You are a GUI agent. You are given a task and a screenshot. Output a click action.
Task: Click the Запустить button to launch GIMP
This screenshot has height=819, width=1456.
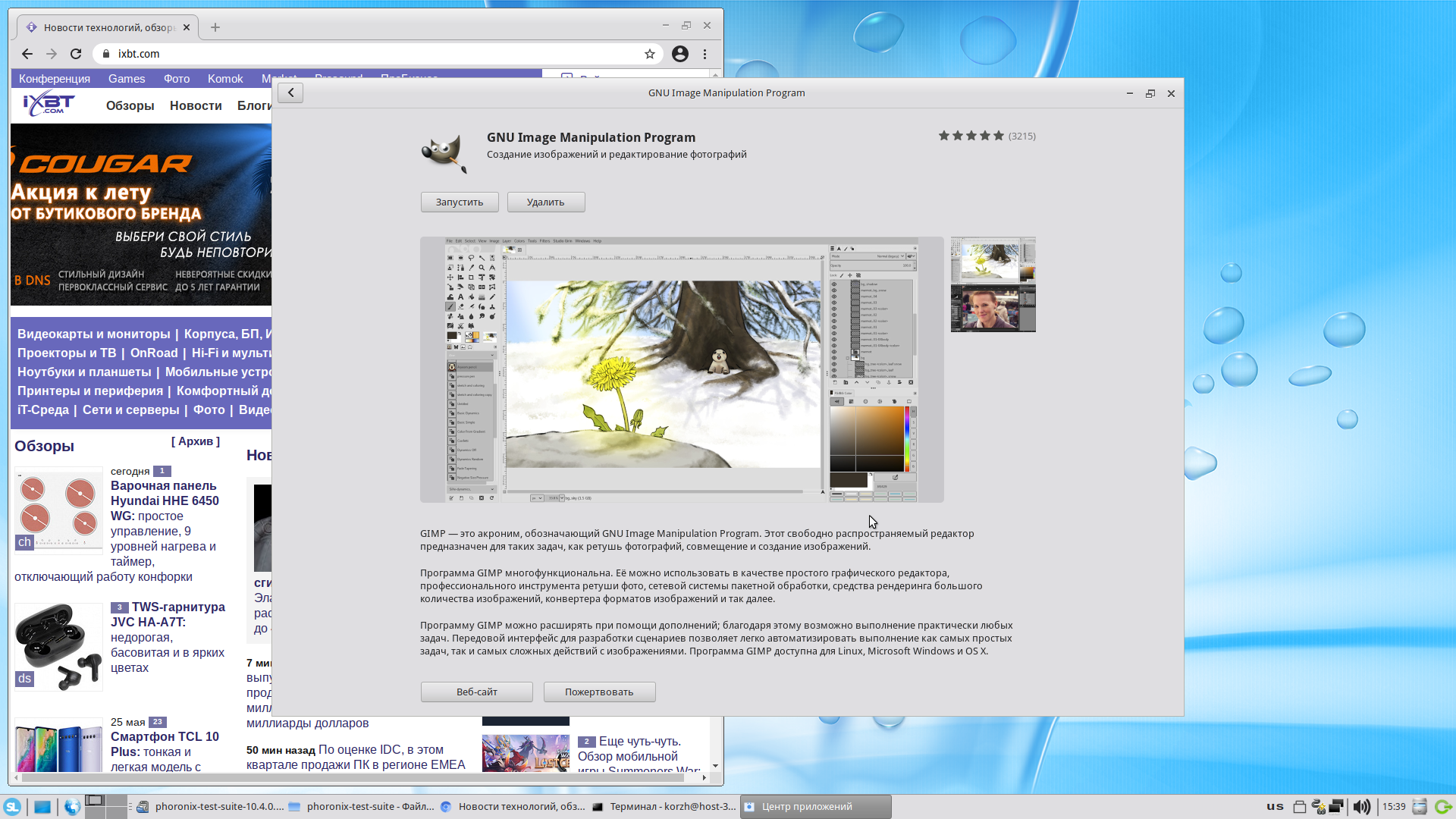tap(460, 202)
